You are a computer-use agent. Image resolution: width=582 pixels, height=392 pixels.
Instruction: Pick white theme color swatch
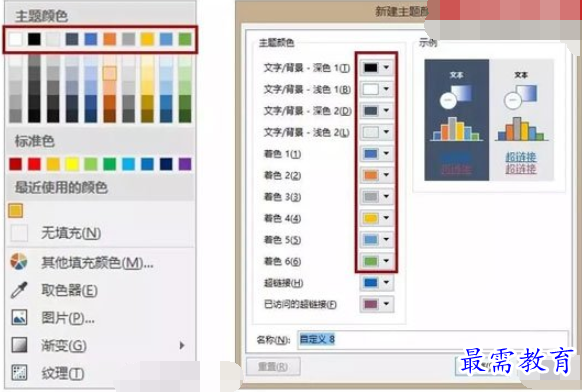pyautogui.click(x=16, y=39)
